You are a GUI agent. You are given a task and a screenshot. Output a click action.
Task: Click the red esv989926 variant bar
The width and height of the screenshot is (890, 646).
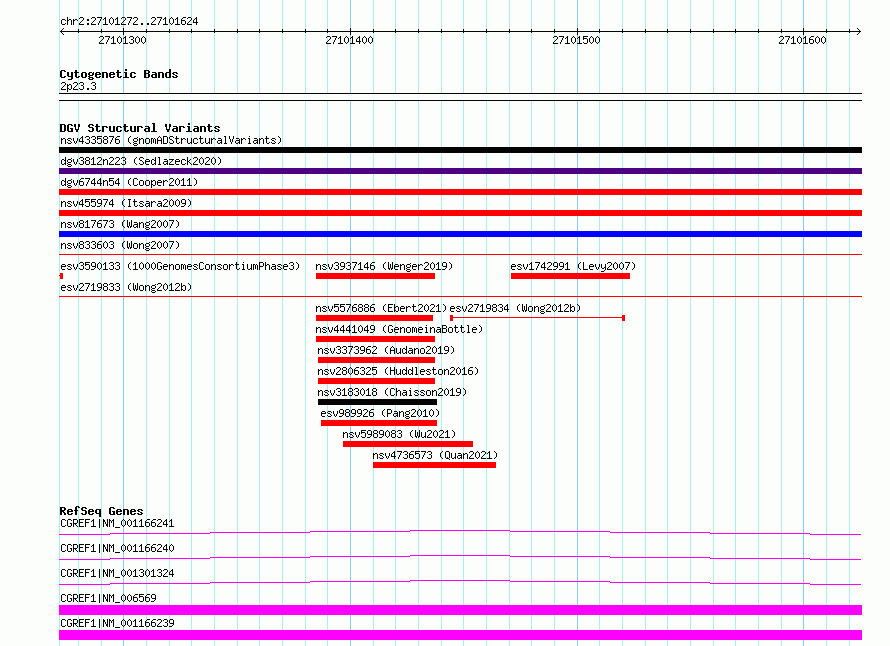tap(379, 423)
